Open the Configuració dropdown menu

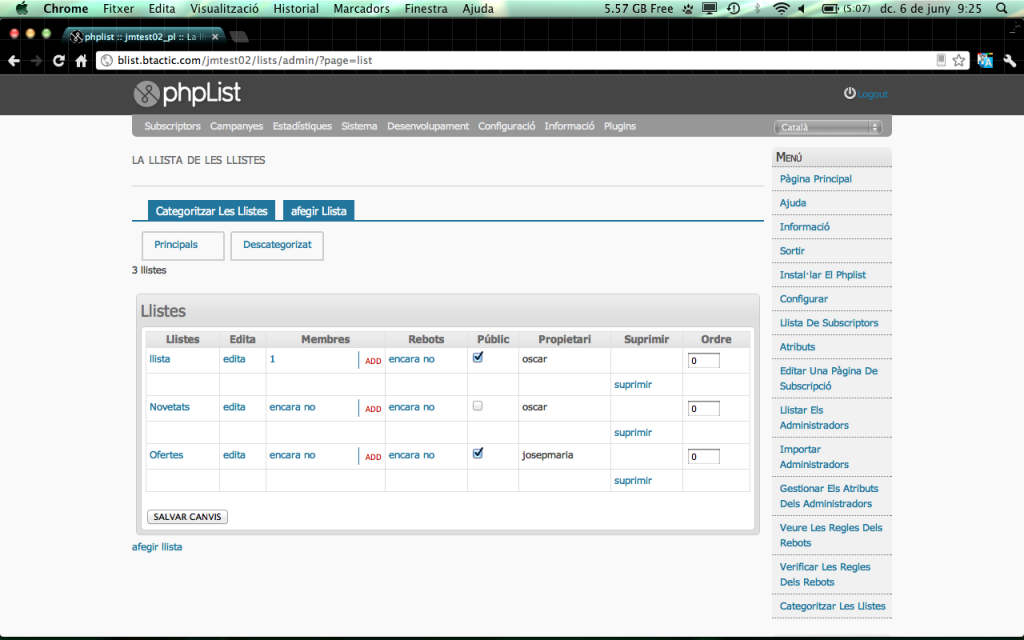tap(506, 126)
